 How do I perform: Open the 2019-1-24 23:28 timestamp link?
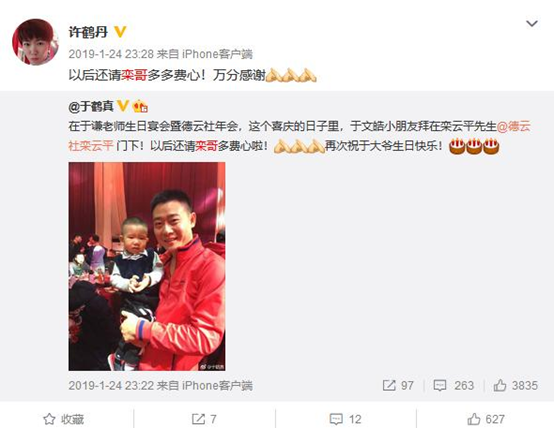point(111,54)
